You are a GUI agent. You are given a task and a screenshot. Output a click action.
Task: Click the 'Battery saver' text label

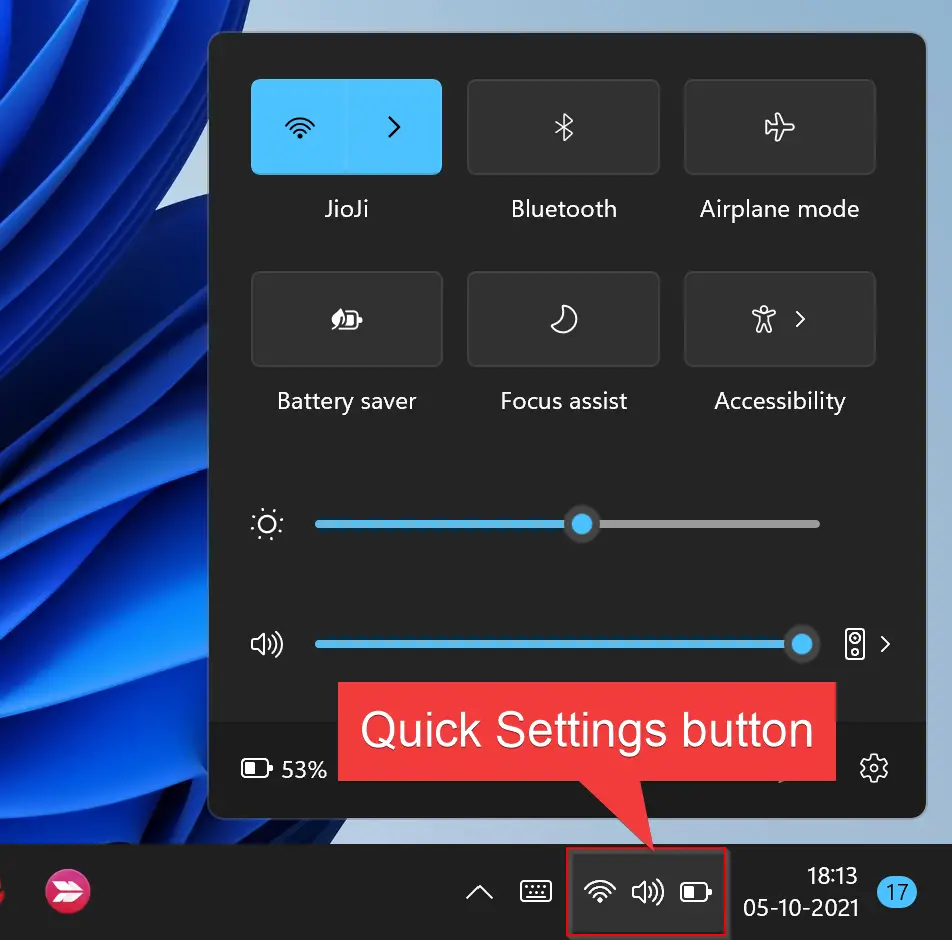click(x=347, y=401)
